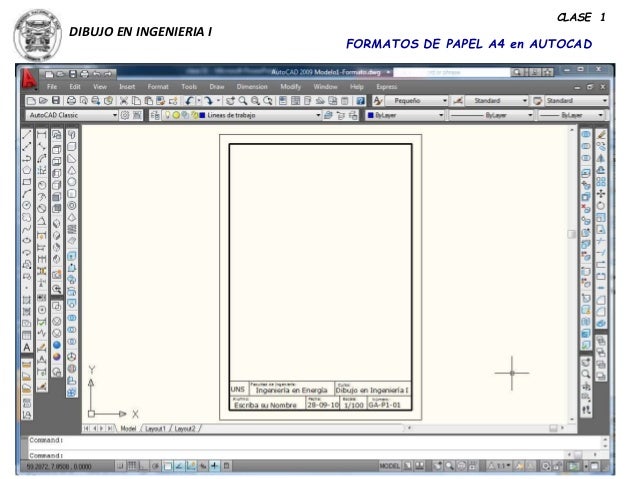Viewport: 638px width, 479px height.
Task: Click the Plot printer icon in Standard toolbar
Action: pyautogui.click(x=71, y=101)
